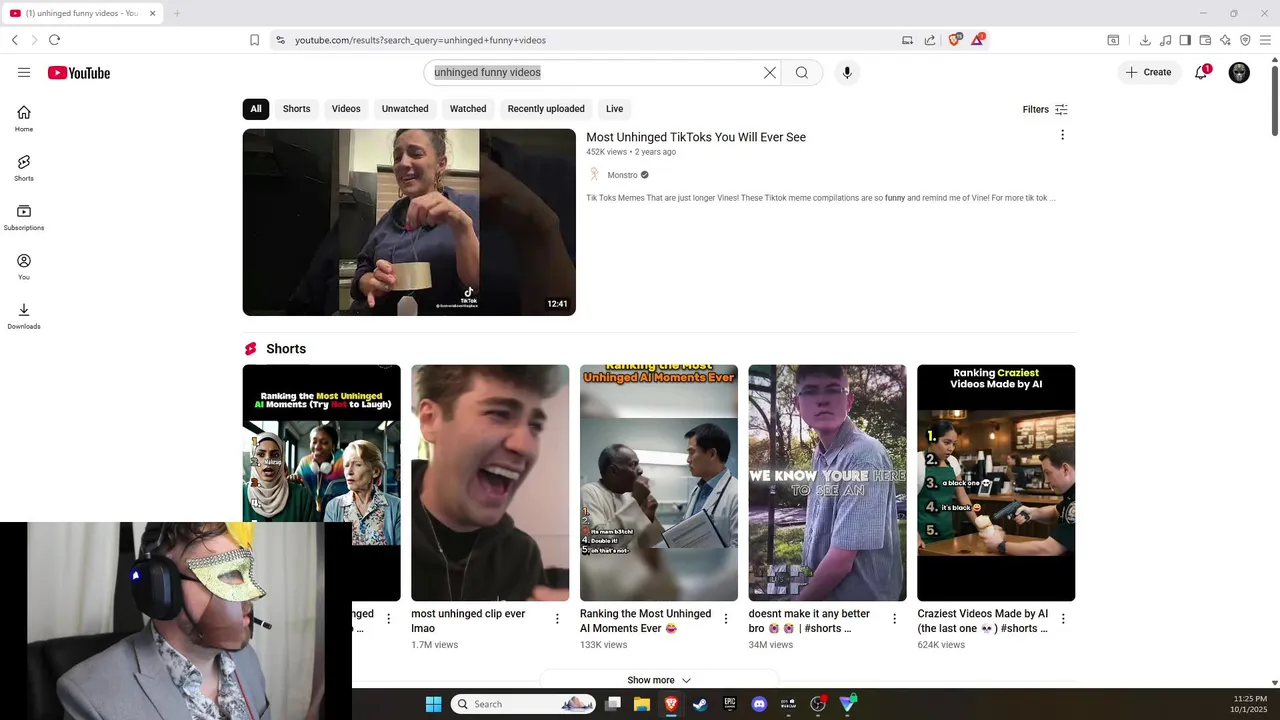1280x720 pixels.
Task: Open the Brave playlist music icon
Action: click(1165, 40)
